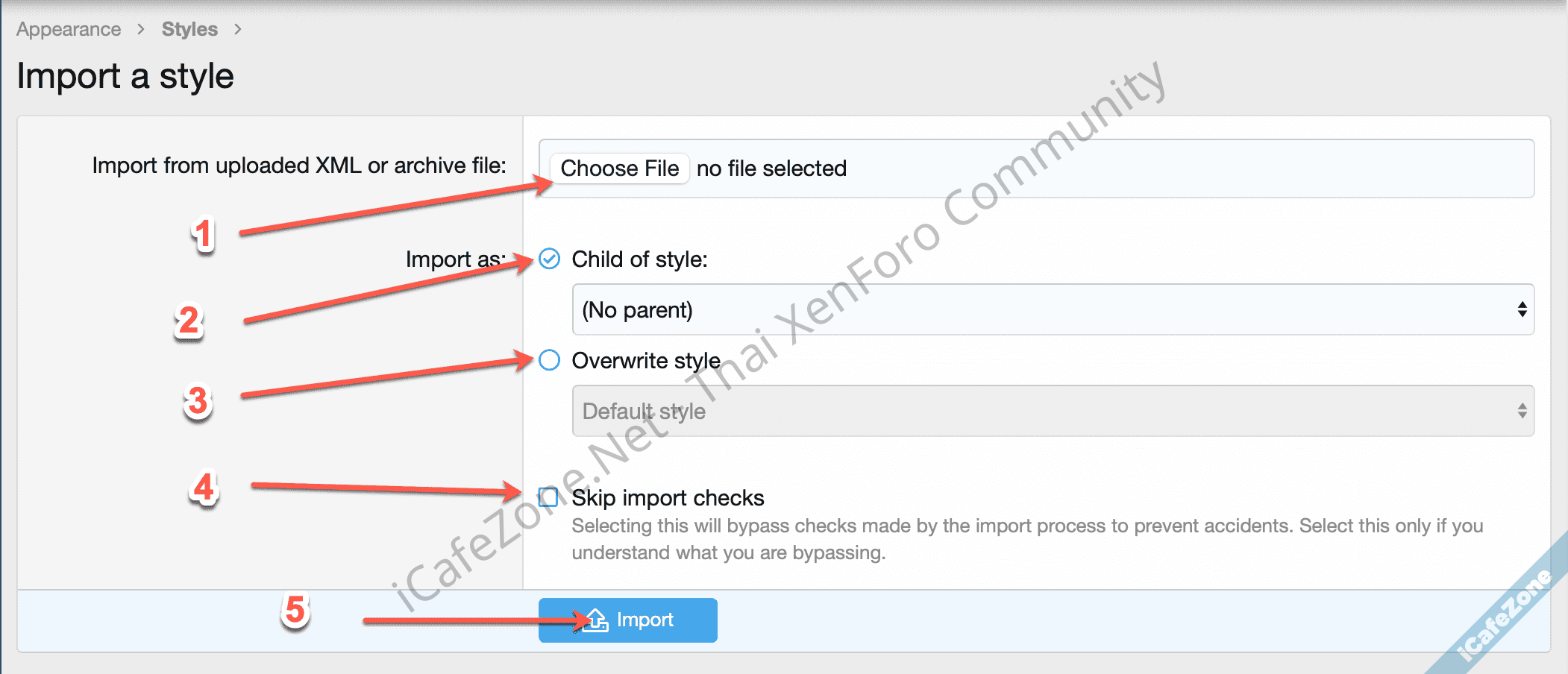Click the red annotation number 2

[x=189, y=321]
